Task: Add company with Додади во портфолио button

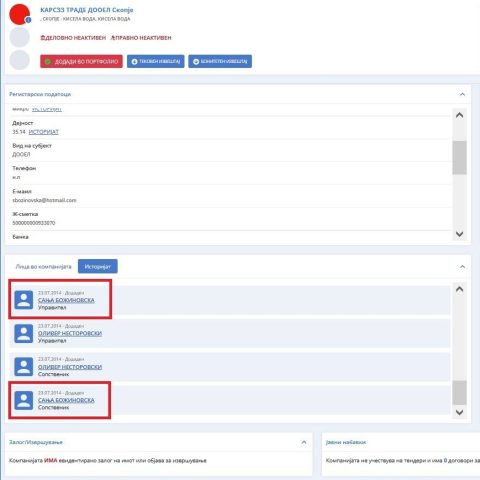Action: pyautogui.click(x=81, y=61)
